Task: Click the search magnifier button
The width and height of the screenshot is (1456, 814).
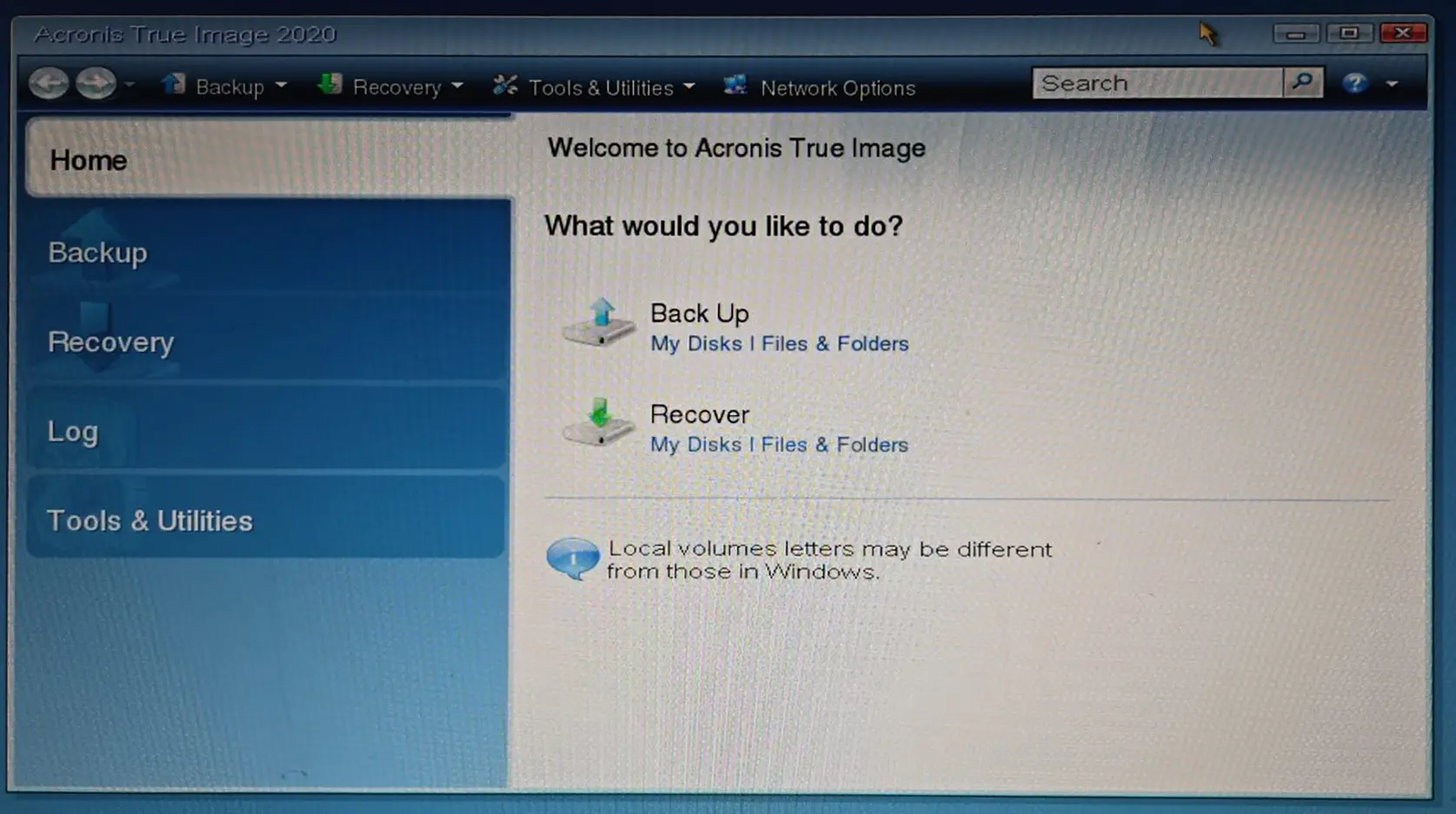Action: point(1303,83)
